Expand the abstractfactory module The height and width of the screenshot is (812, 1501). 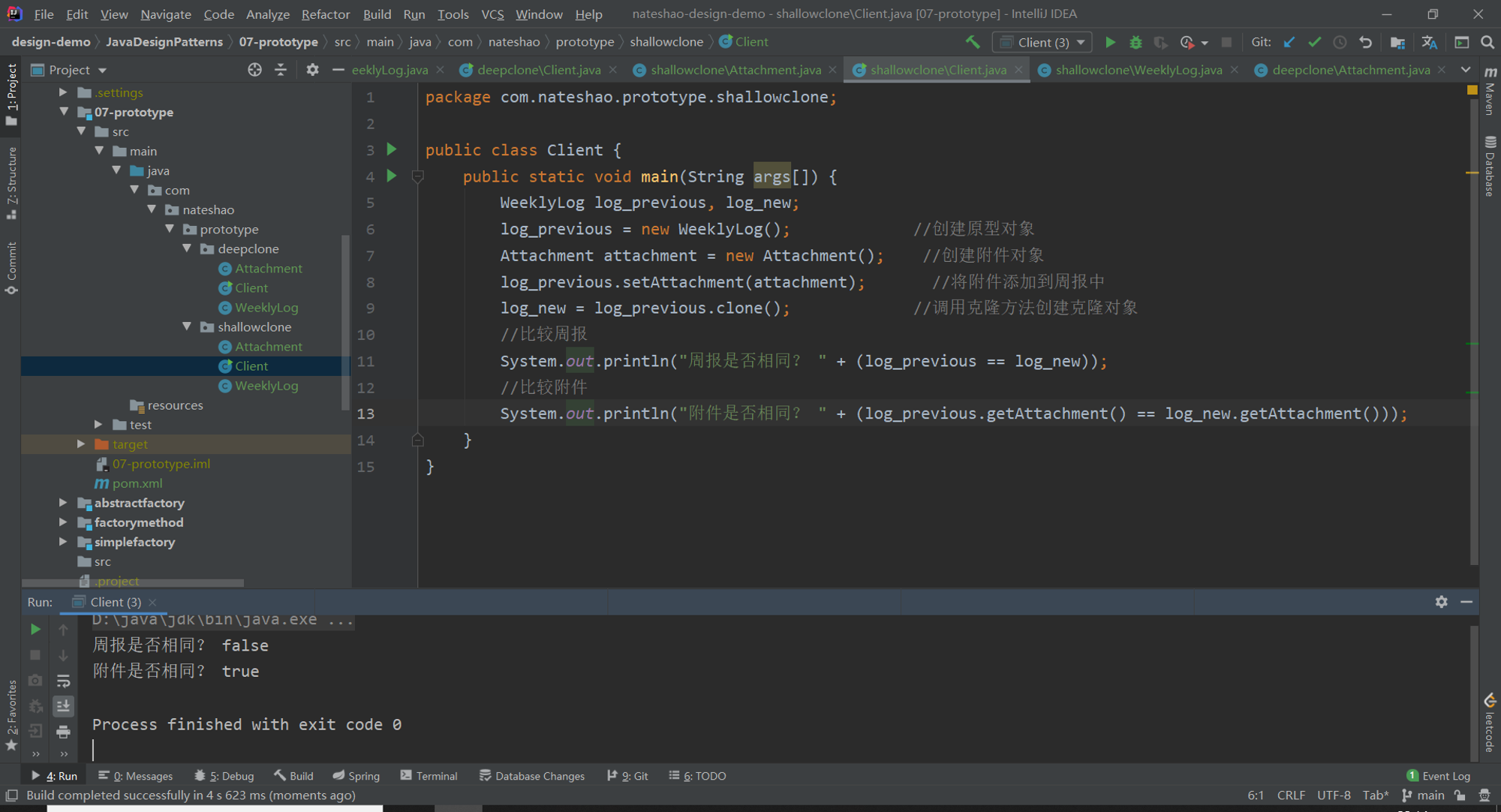pos(64,503)
